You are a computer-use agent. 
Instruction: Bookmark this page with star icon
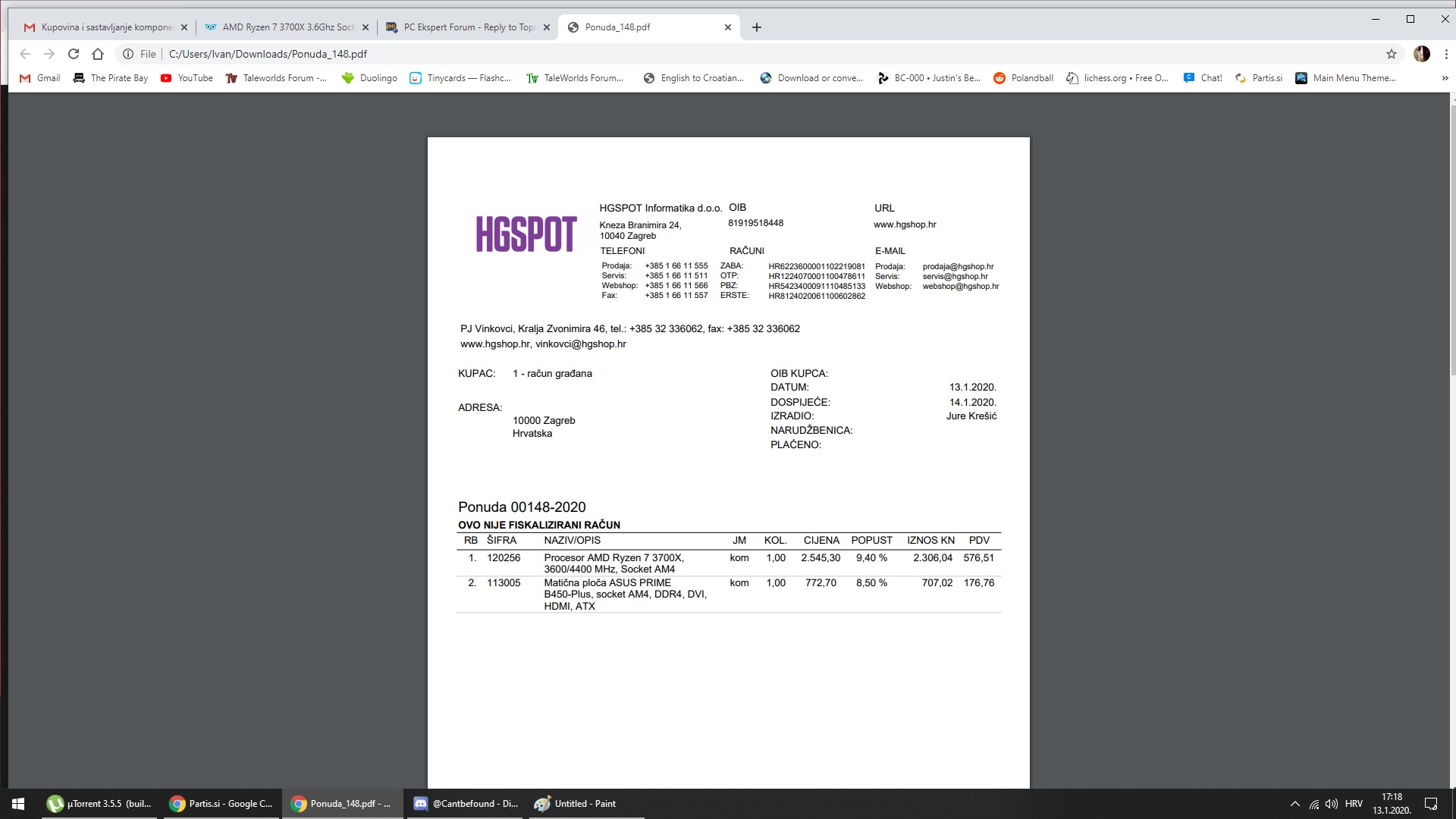[x=1391, y=54]
